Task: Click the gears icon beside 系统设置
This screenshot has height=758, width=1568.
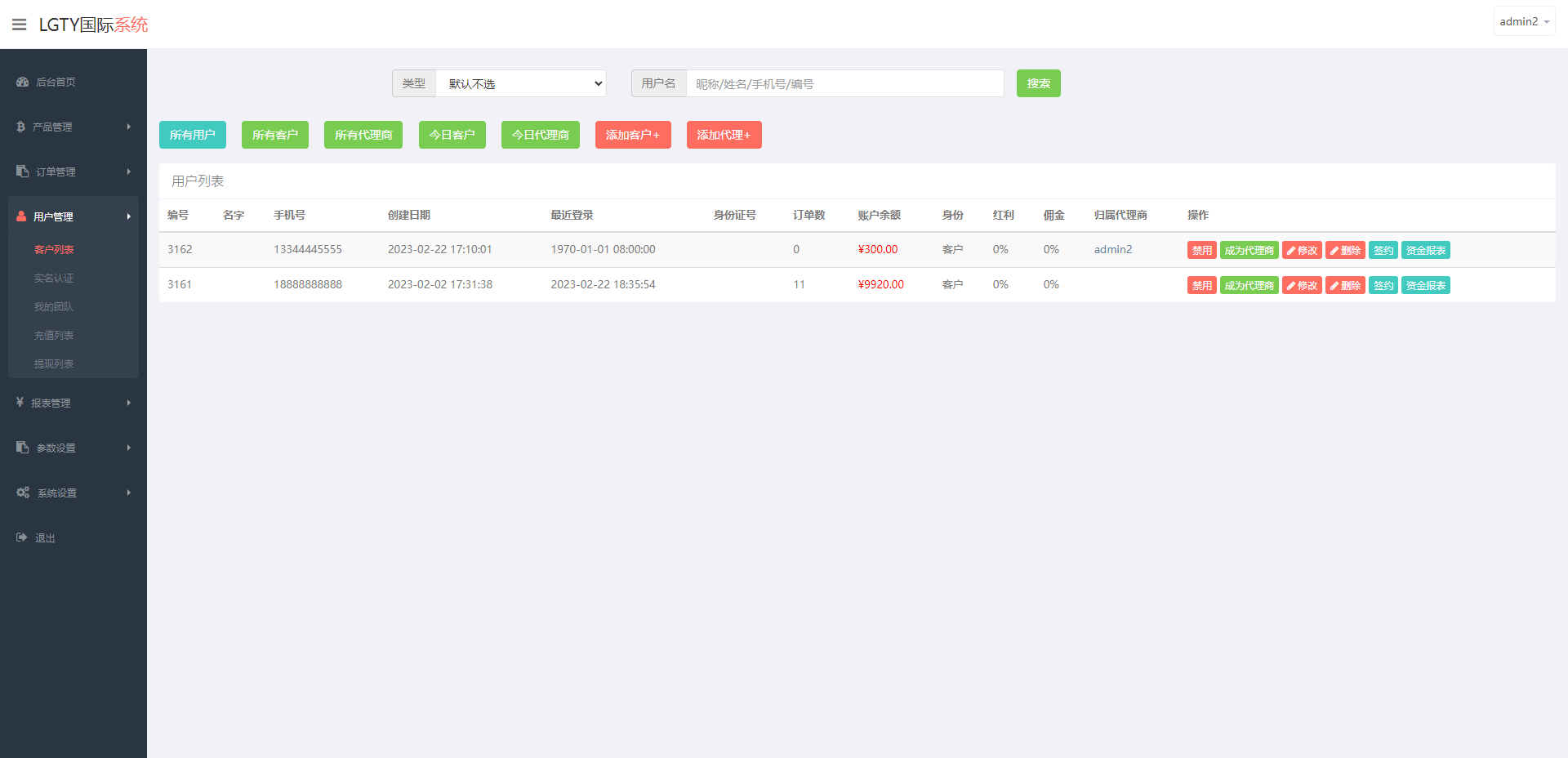Action: (22, 493)
